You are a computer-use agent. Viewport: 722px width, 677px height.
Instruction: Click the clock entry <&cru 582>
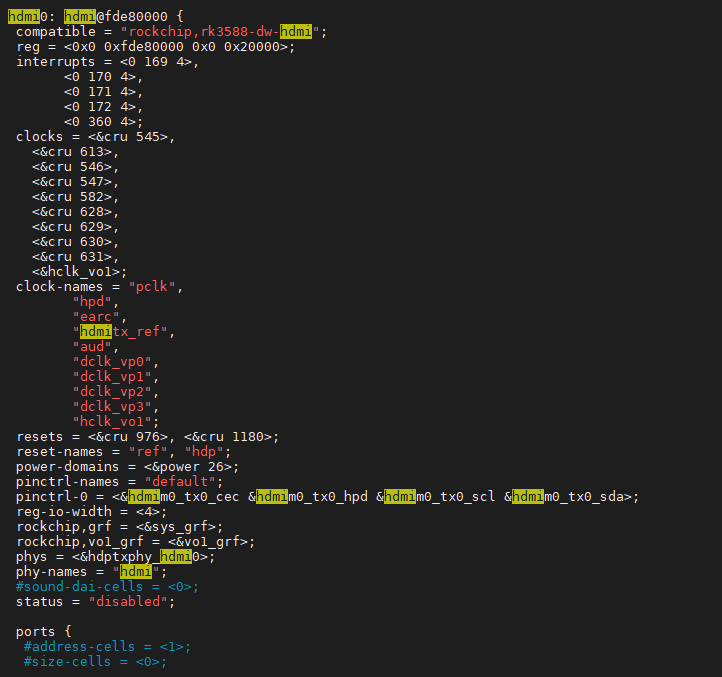72,197
